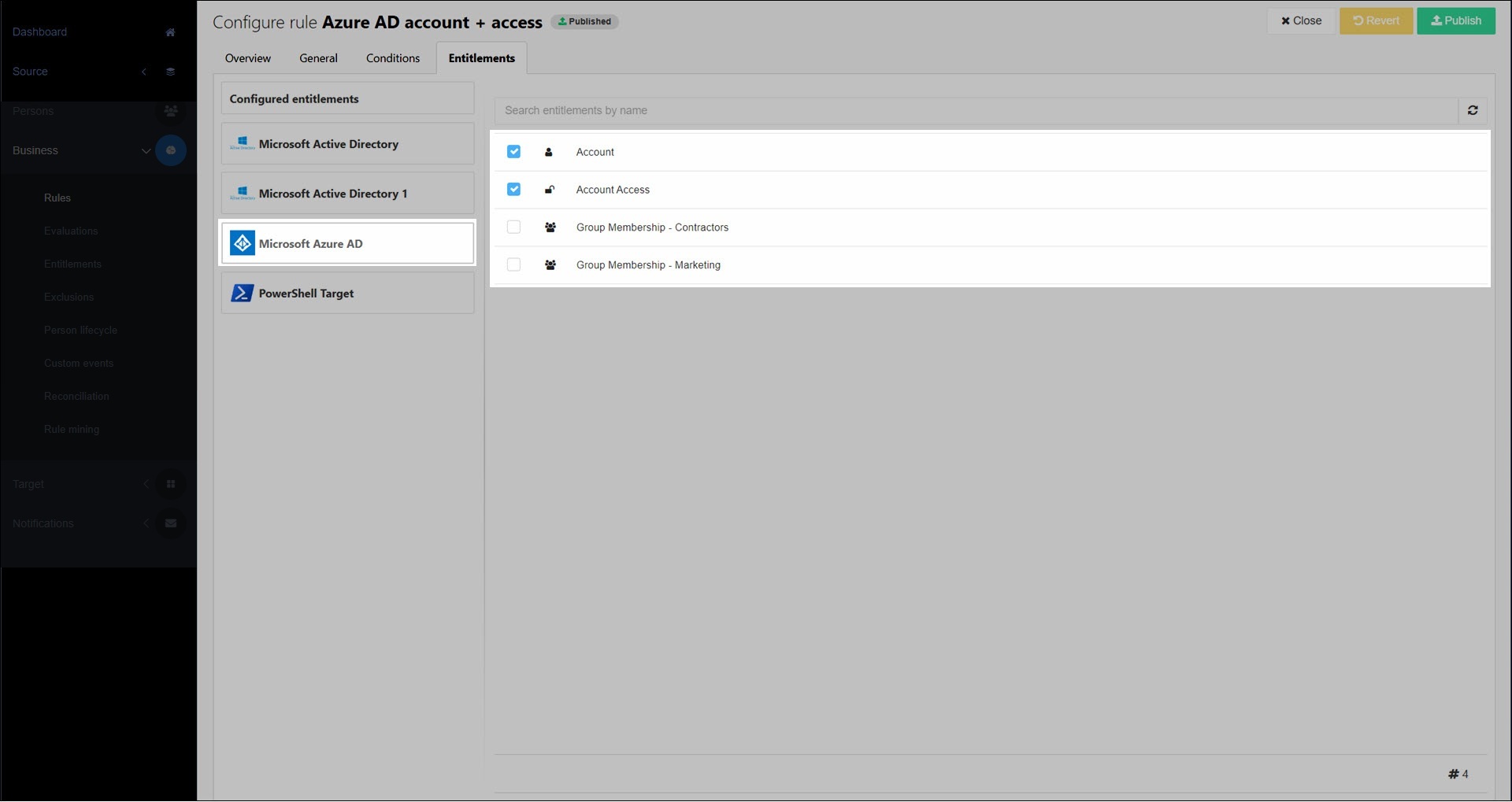Click the Revert button
Image resolution: width=1512 pixels, height=802 pixels.
(1376, 21)
